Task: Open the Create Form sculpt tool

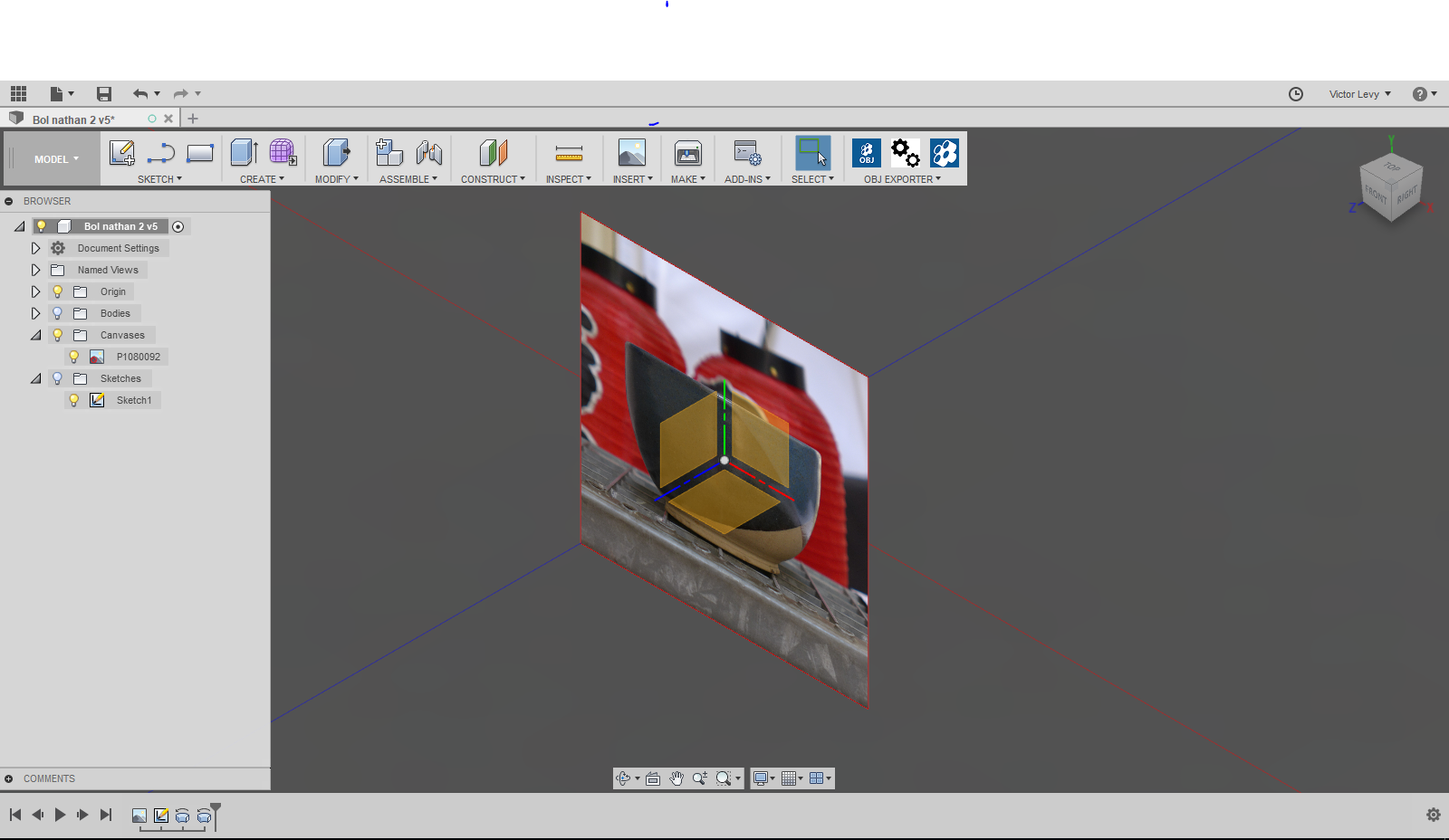Action: click(283, 153)
